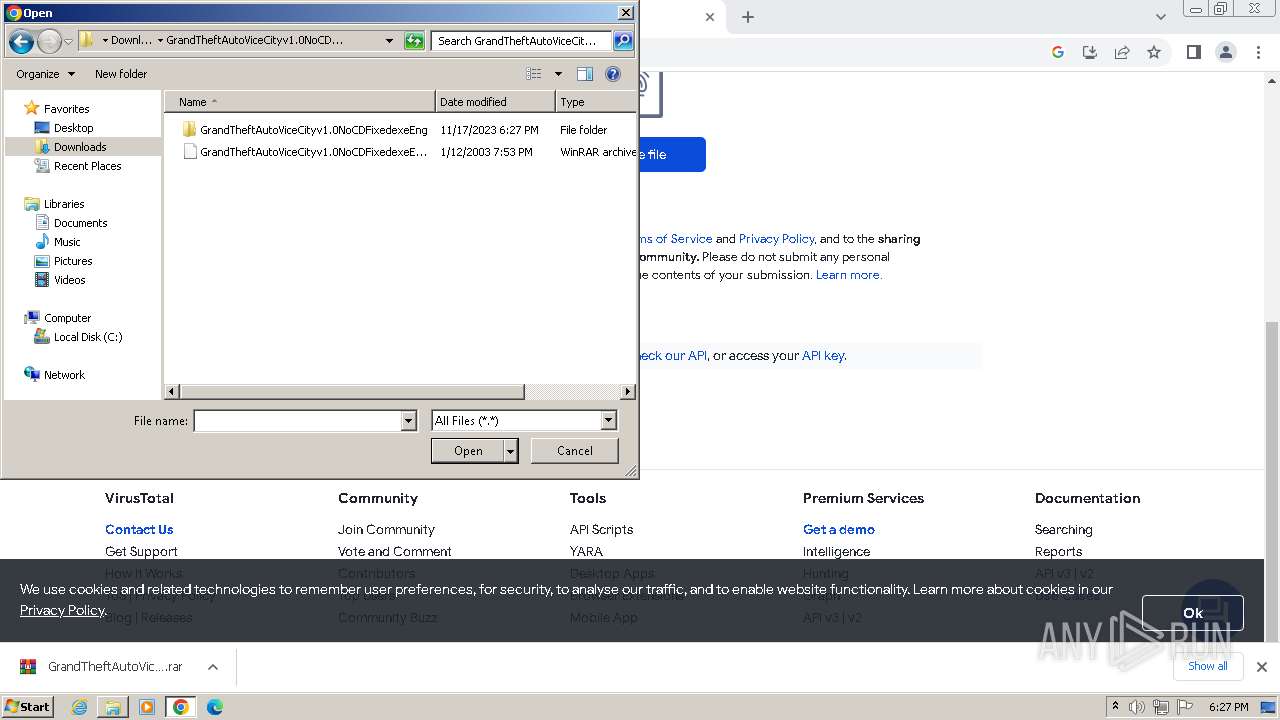Image resolution: width=1280 pixels, height=720 pixels.
Task: Open Internet Explorer from taskbar
Action: click(x=80, y=707)
